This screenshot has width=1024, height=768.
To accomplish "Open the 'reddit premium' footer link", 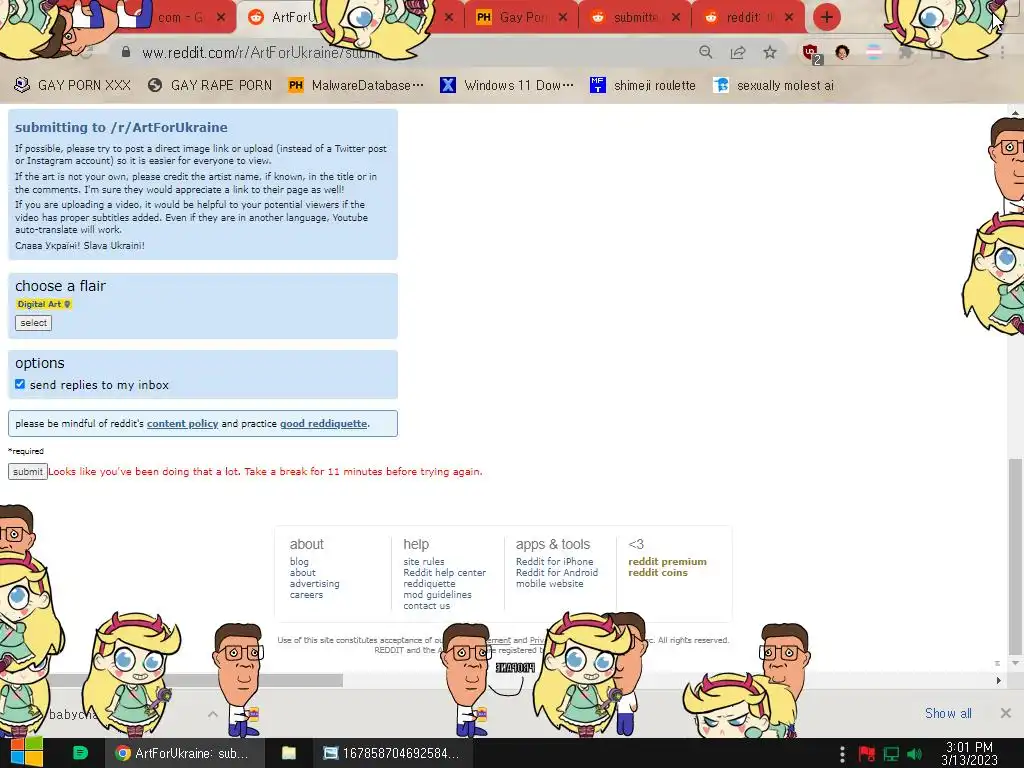I will click(x=667, y=562).
